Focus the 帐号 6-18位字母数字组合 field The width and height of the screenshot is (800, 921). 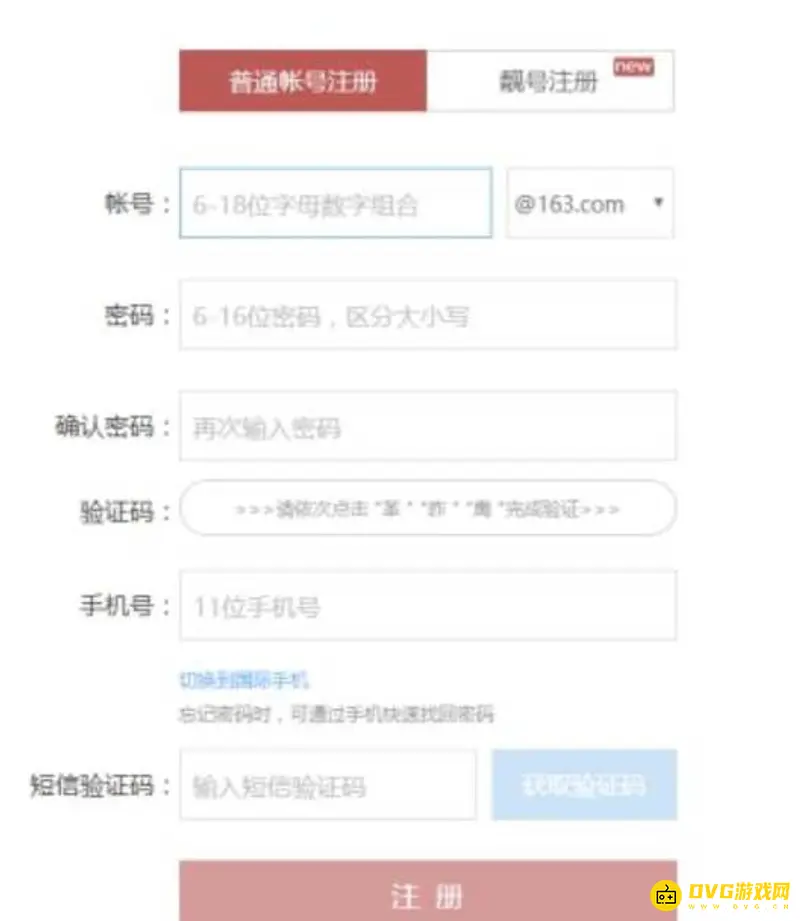pos(336,203)
